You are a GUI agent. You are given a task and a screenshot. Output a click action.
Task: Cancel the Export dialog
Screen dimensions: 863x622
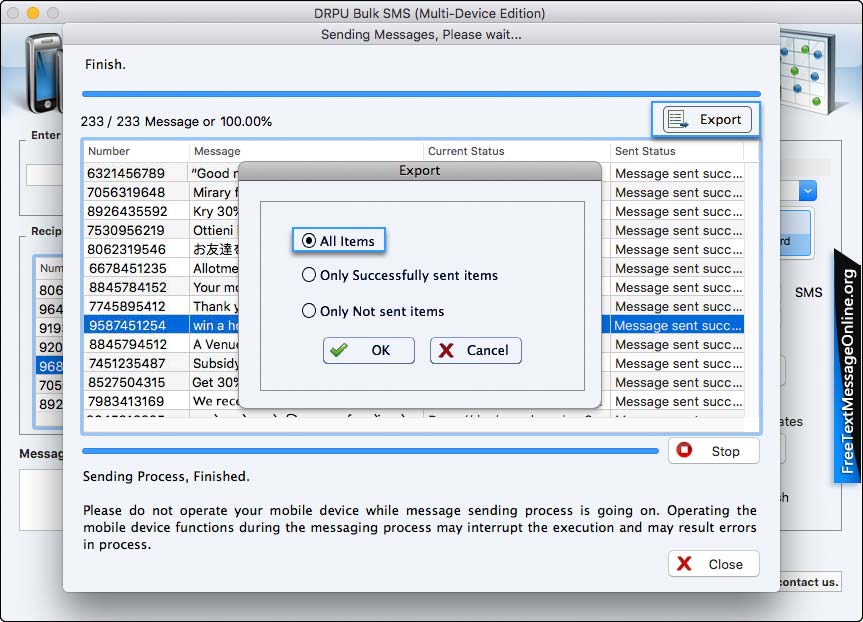(x=476, y=351)
